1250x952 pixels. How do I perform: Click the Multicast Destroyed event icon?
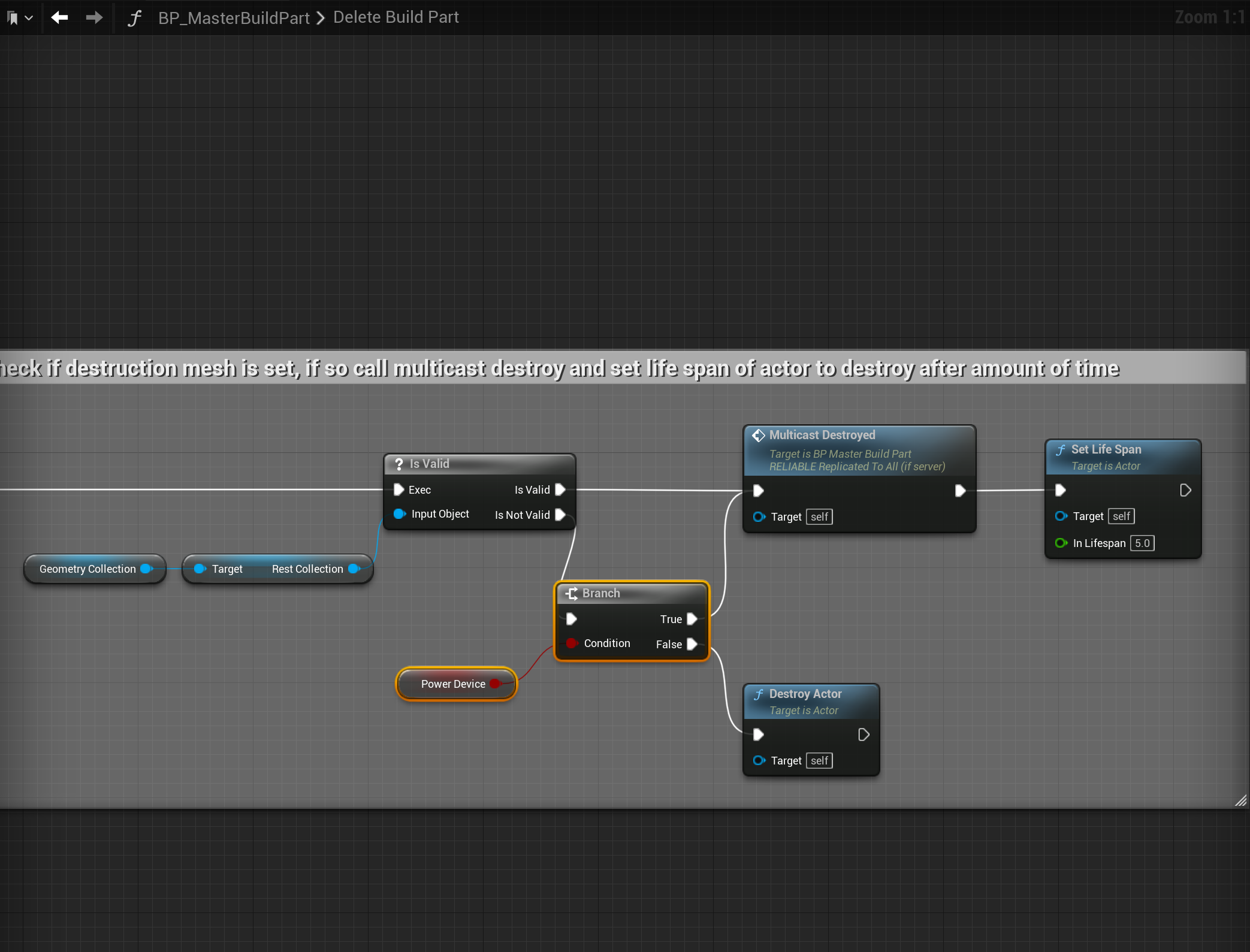pyautogui.click(x=759, y=436)
